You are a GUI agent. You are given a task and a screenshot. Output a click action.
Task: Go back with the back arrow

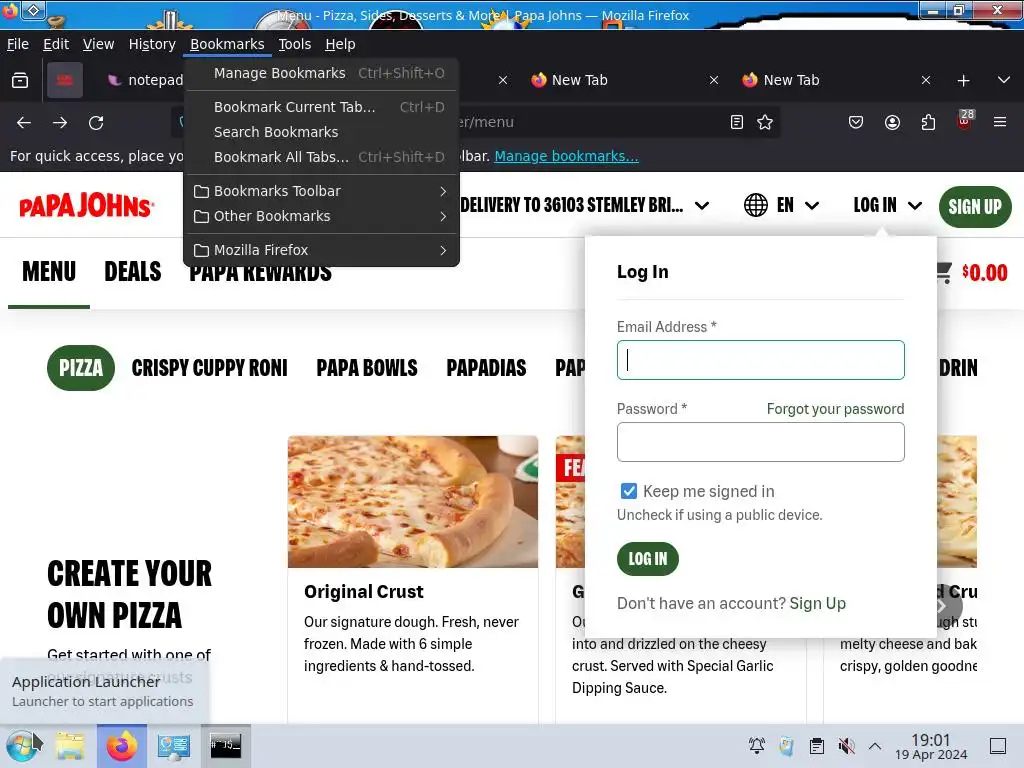24,123
